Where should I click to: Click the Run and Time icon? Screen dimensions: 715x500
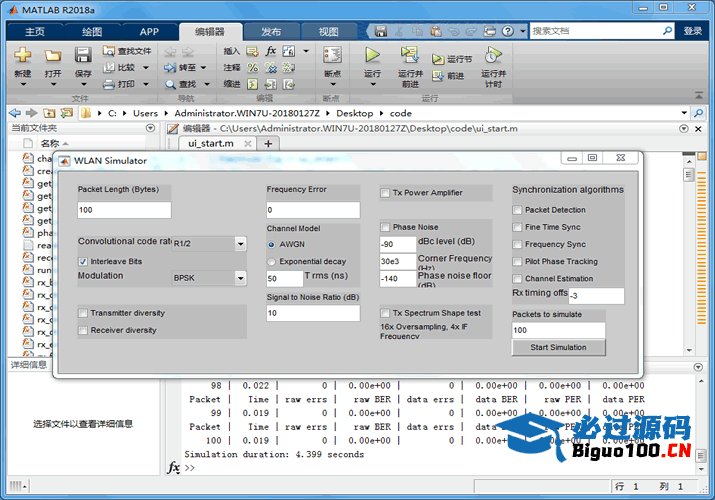(x=493, y=55)
